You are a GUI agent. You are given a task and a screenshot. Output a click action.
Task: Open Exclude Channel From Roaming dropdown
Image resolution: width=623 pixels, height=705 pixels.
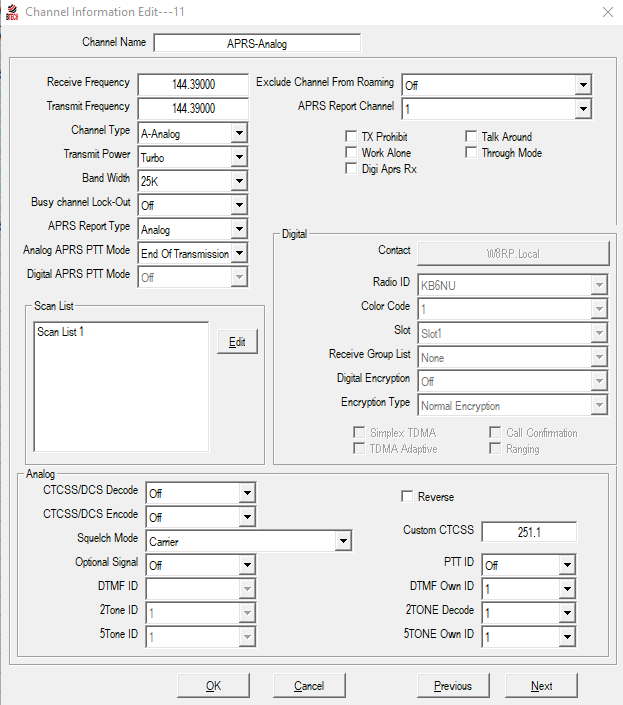pyautogui.click(x=583, y=85)
